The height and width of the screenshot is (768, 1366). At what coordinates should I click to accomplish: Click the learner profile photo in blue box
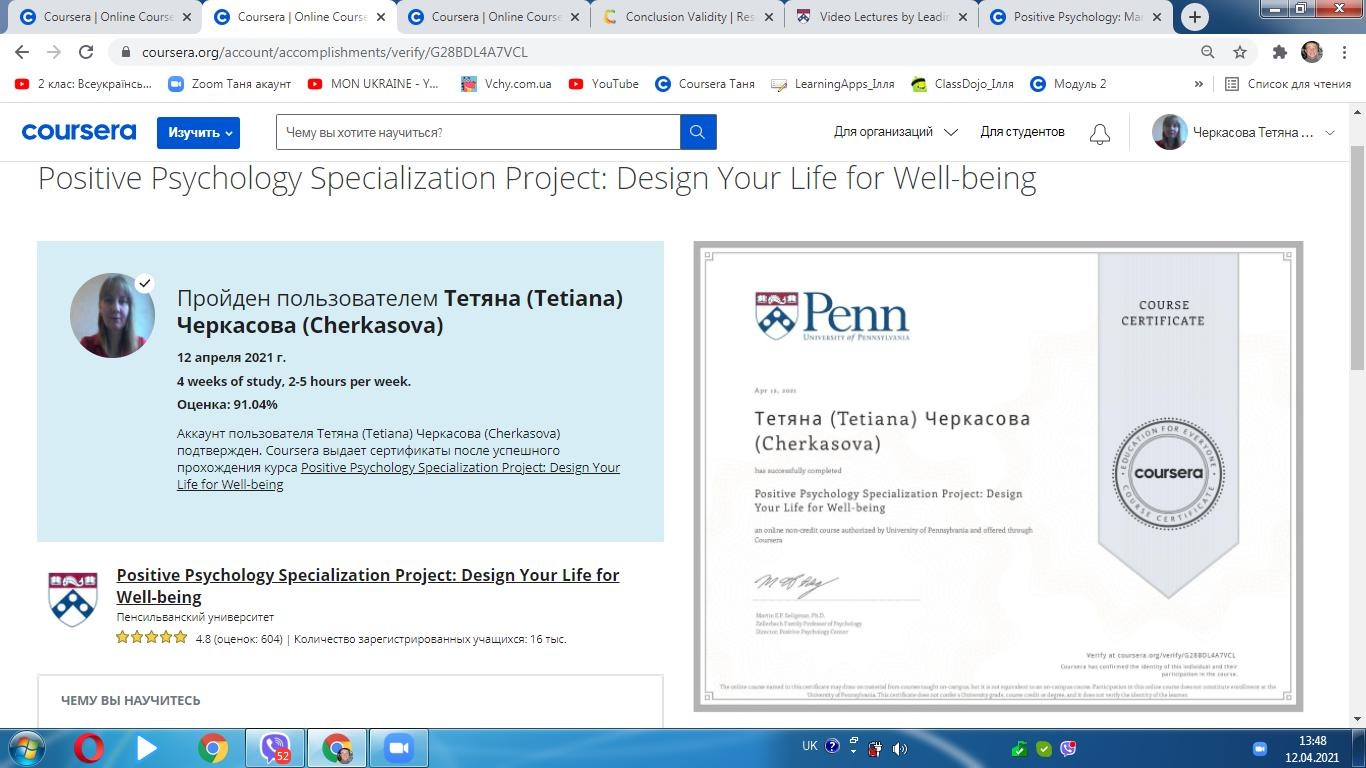click(x=112, y=316)
